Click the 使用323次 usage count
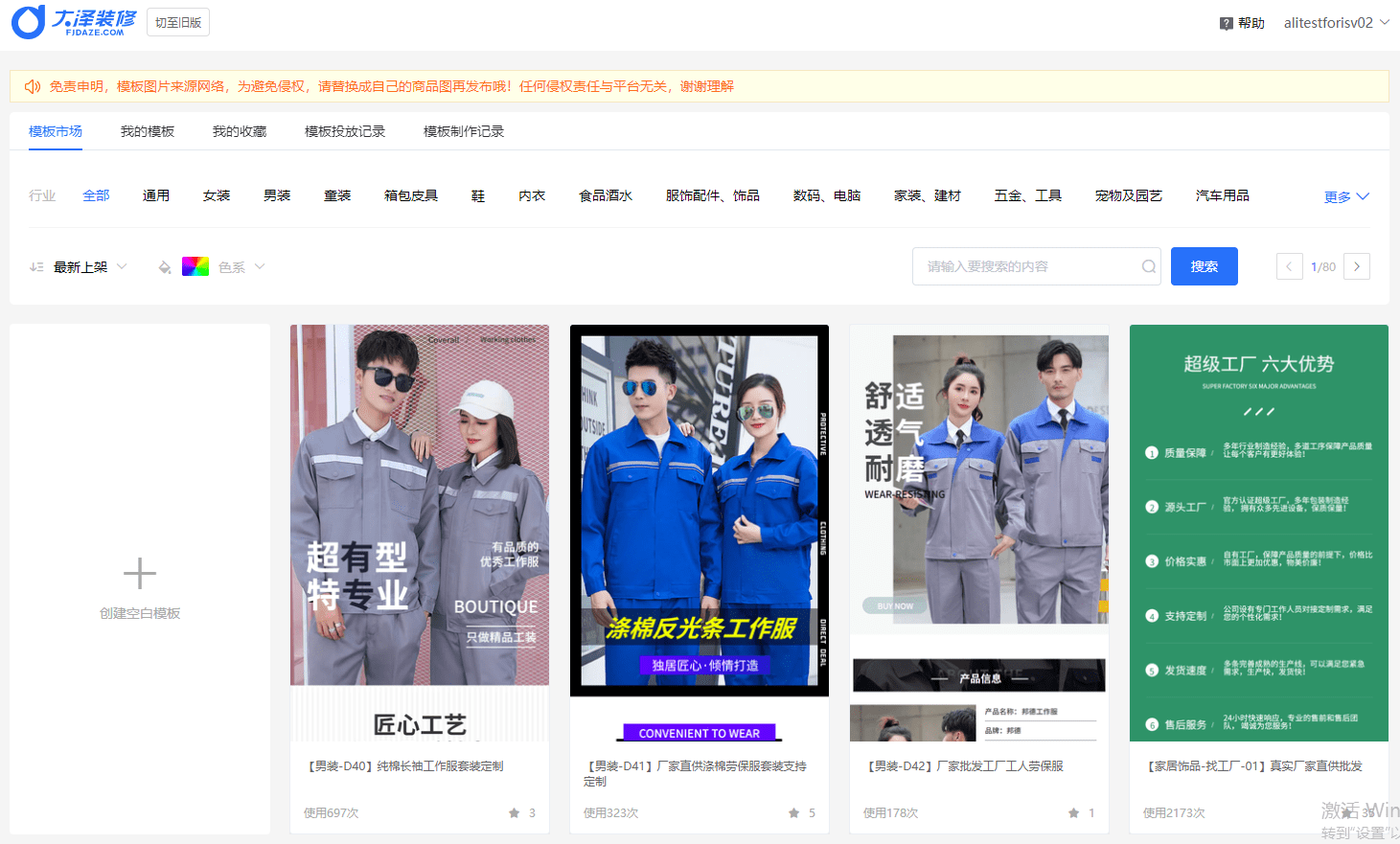The width and height of the screenshot is (1400, 844). point(611,813)
